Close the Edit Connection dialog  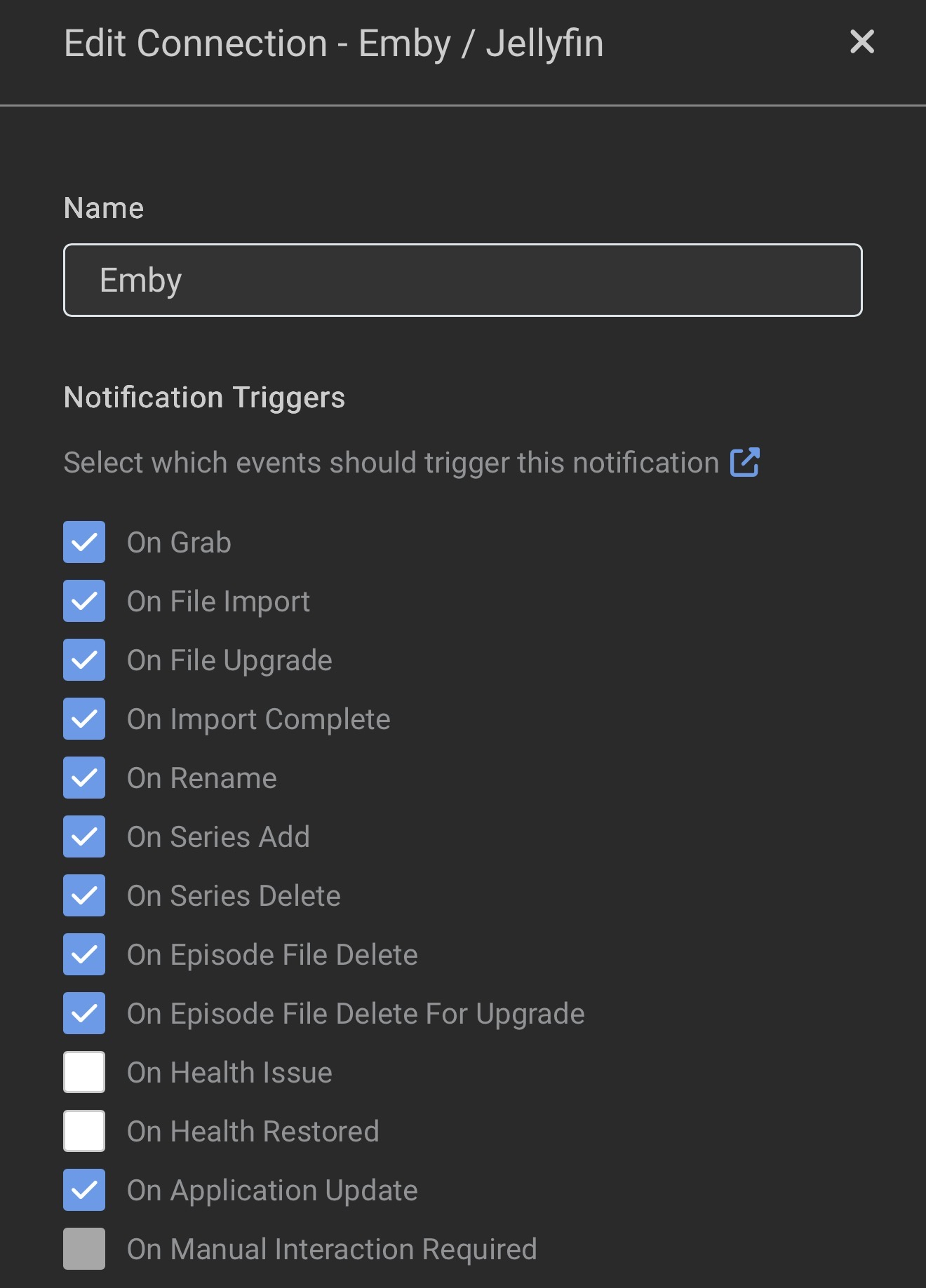click(861, 42)
